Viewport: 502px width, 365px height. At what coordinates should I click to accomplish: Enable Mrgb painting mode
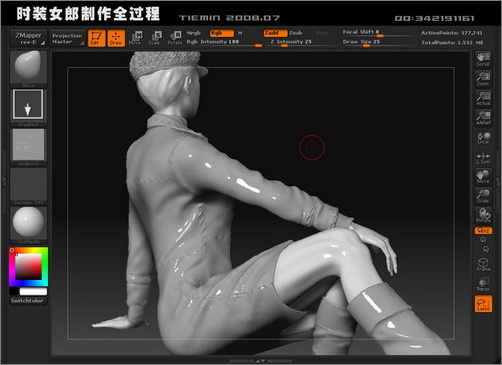[x=194, y=33]
